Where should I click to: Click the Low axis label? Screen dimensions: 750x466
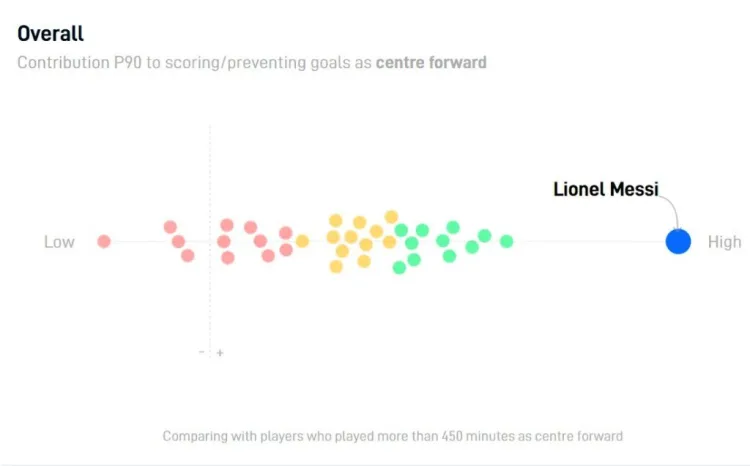point(59,242)
